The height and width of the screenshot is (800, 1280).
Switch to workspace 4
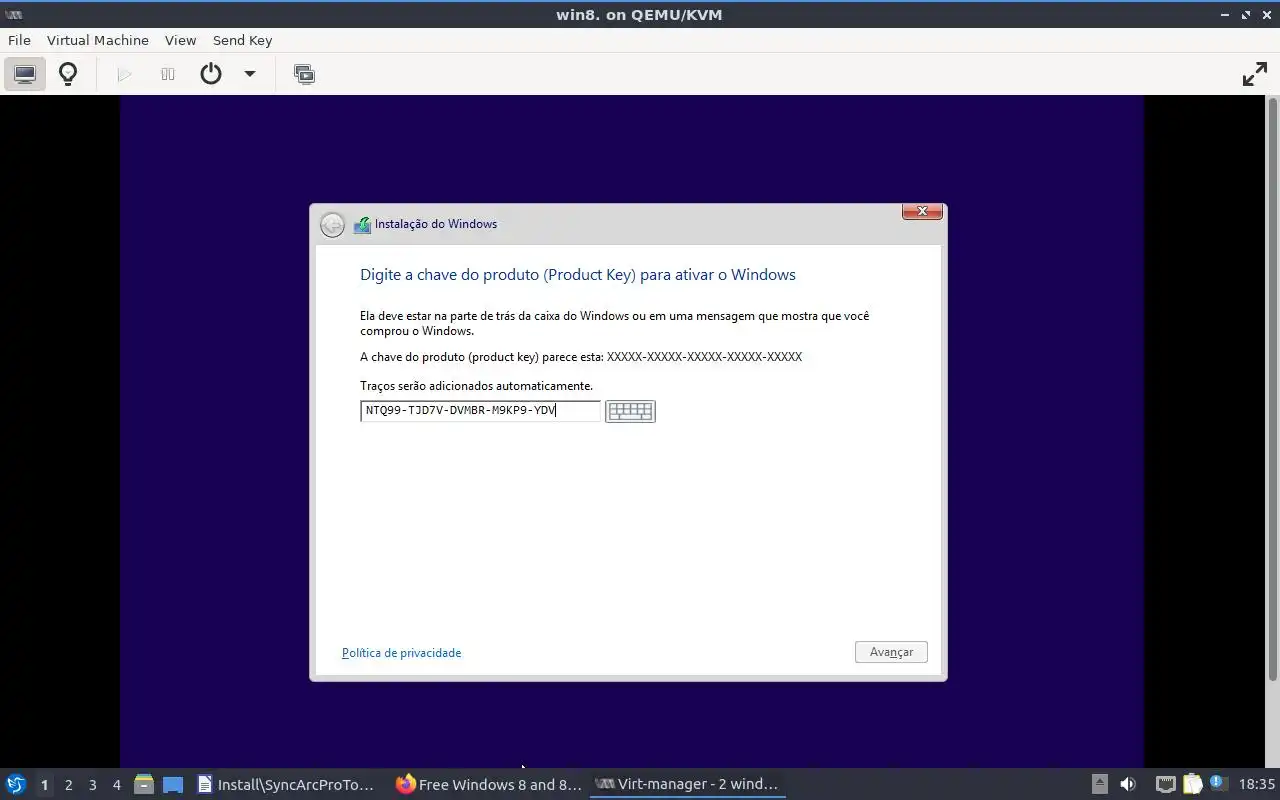click(x=116, y=785)
